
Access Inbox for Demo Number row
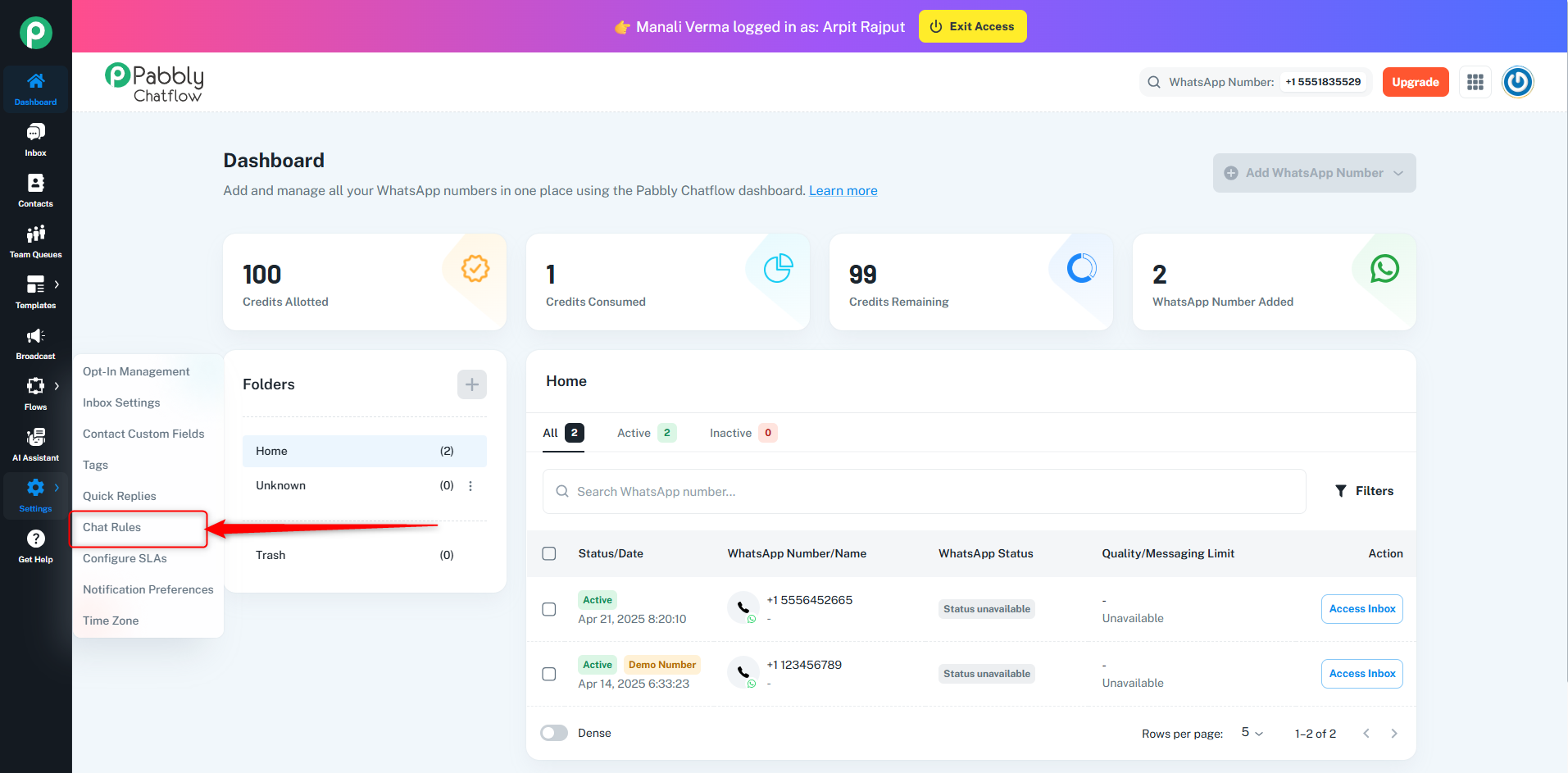[1362, 674]
